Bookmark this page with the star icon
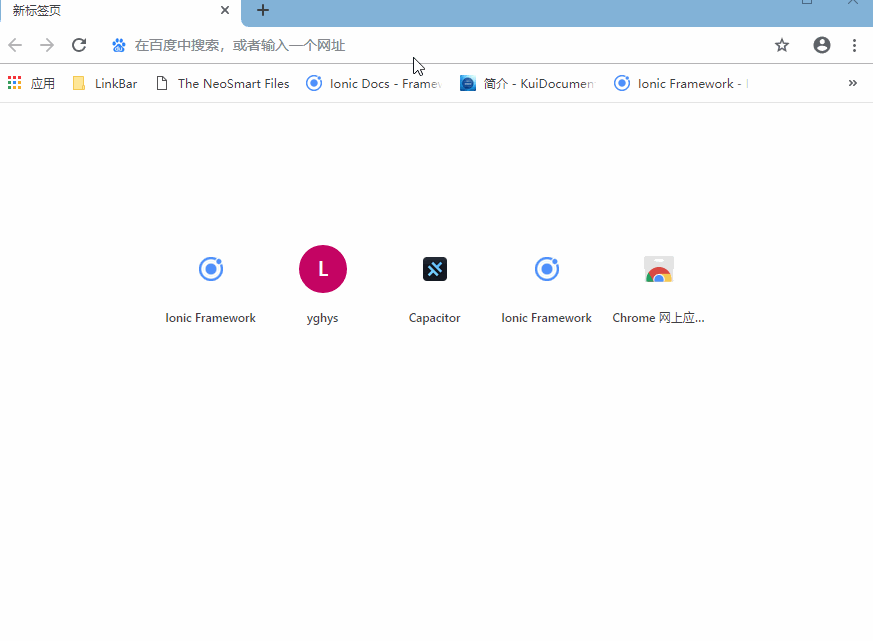The image size is (873, 641). pos(782,45)
